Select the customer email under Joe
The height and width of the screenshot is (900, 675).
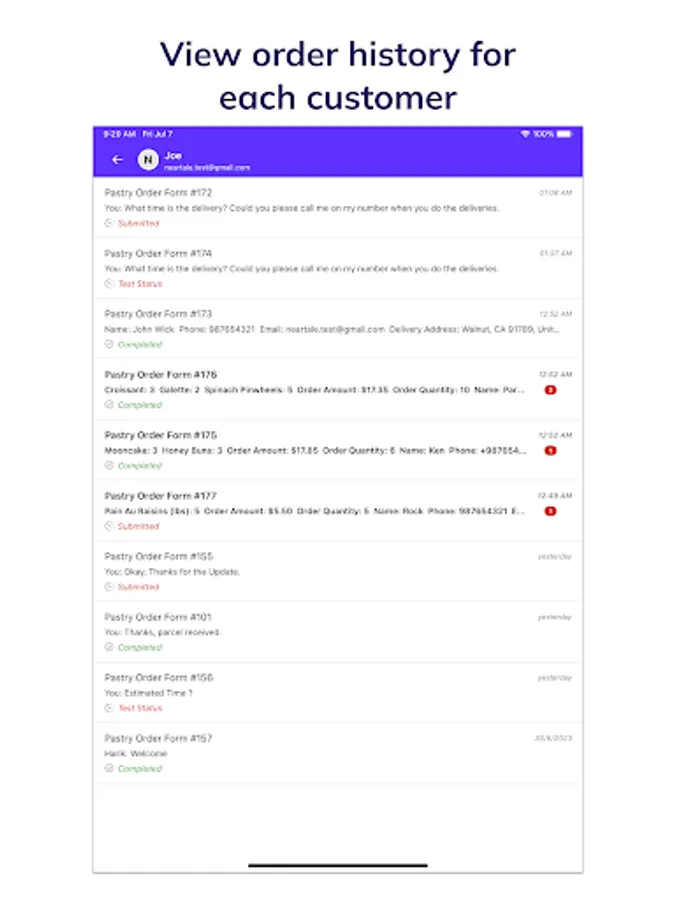(x=207, y=168)
